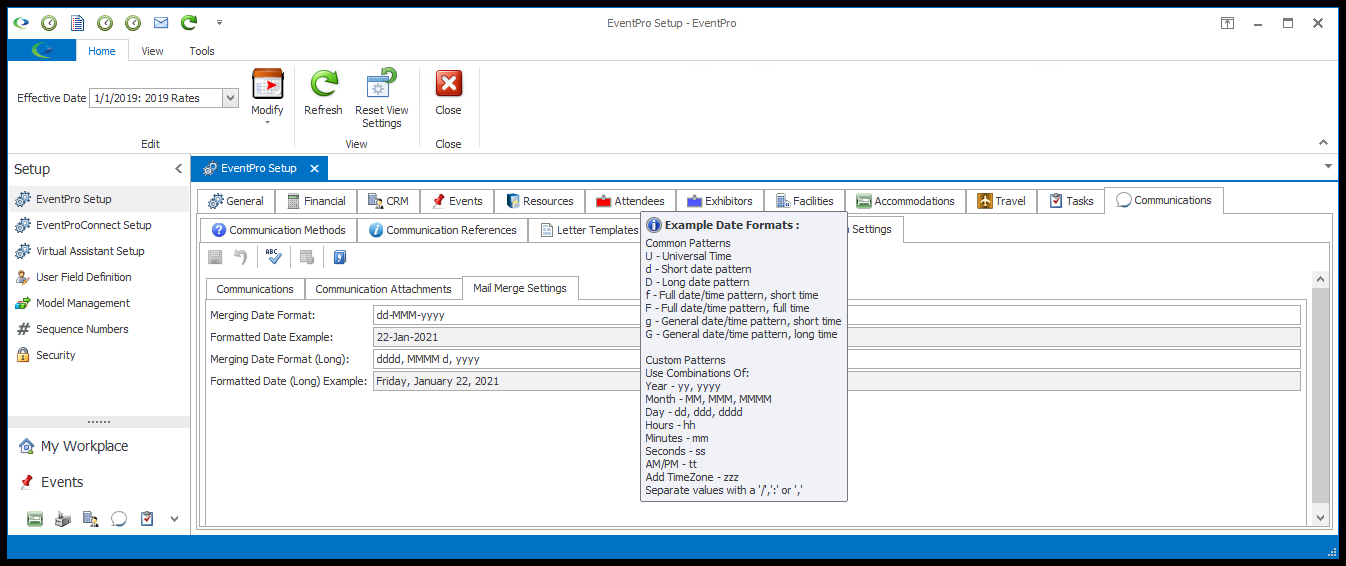
Task: Open Sequence Numbers in sidebar
Action: tap(98, 329)
